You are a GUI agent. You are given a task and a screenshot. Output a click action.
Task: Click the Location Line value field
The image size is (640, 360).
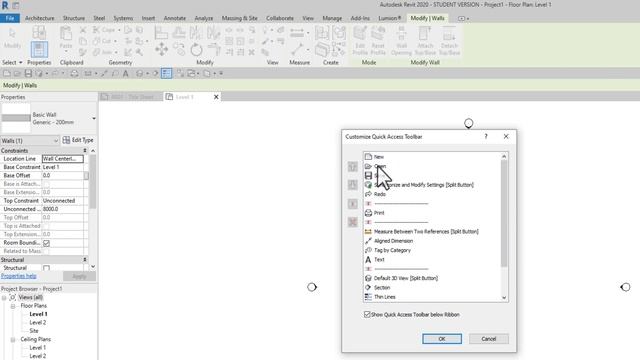[x=63, y=159]
